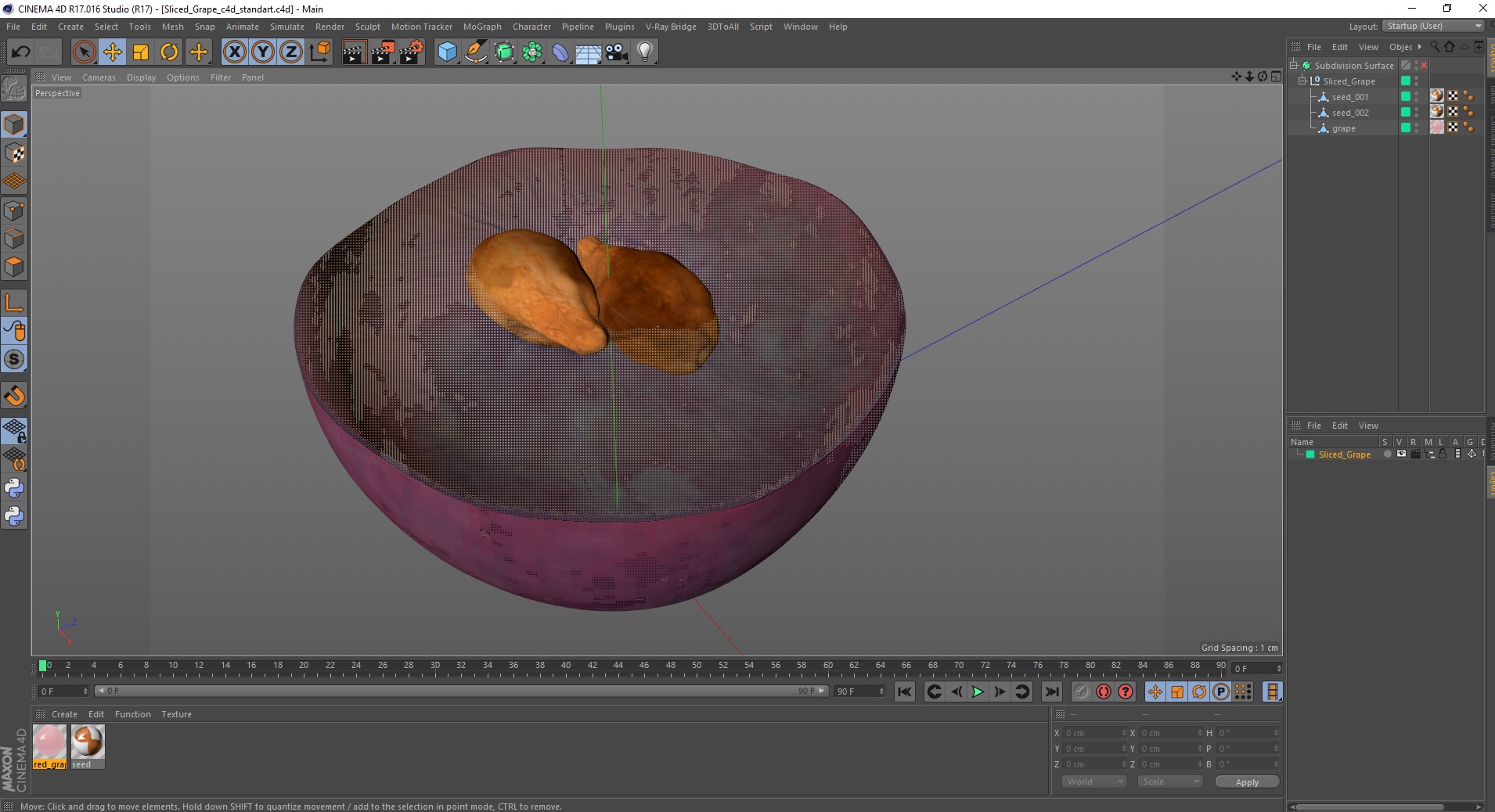The height and width of the screenshot is (812, 1495).
Task: Open viewport Display menu
Action: [141, 77]
